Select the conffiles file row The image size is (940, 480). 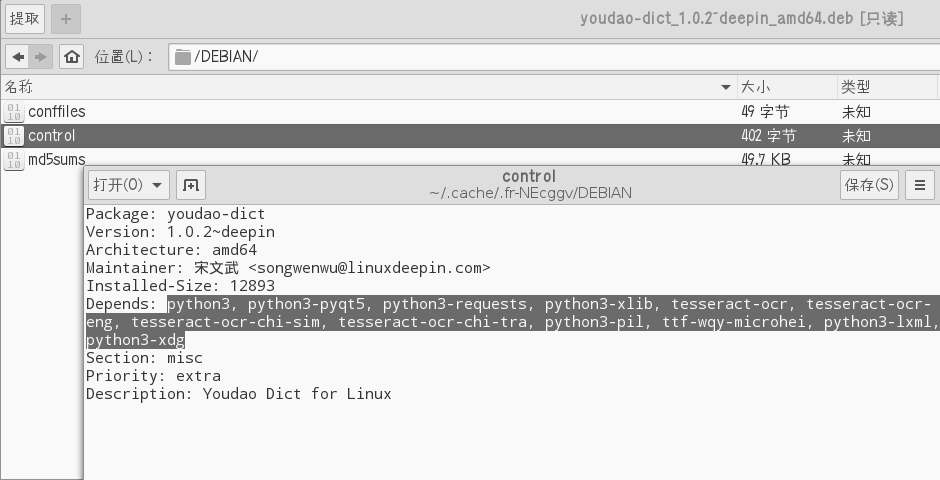[x=470, y=112]
